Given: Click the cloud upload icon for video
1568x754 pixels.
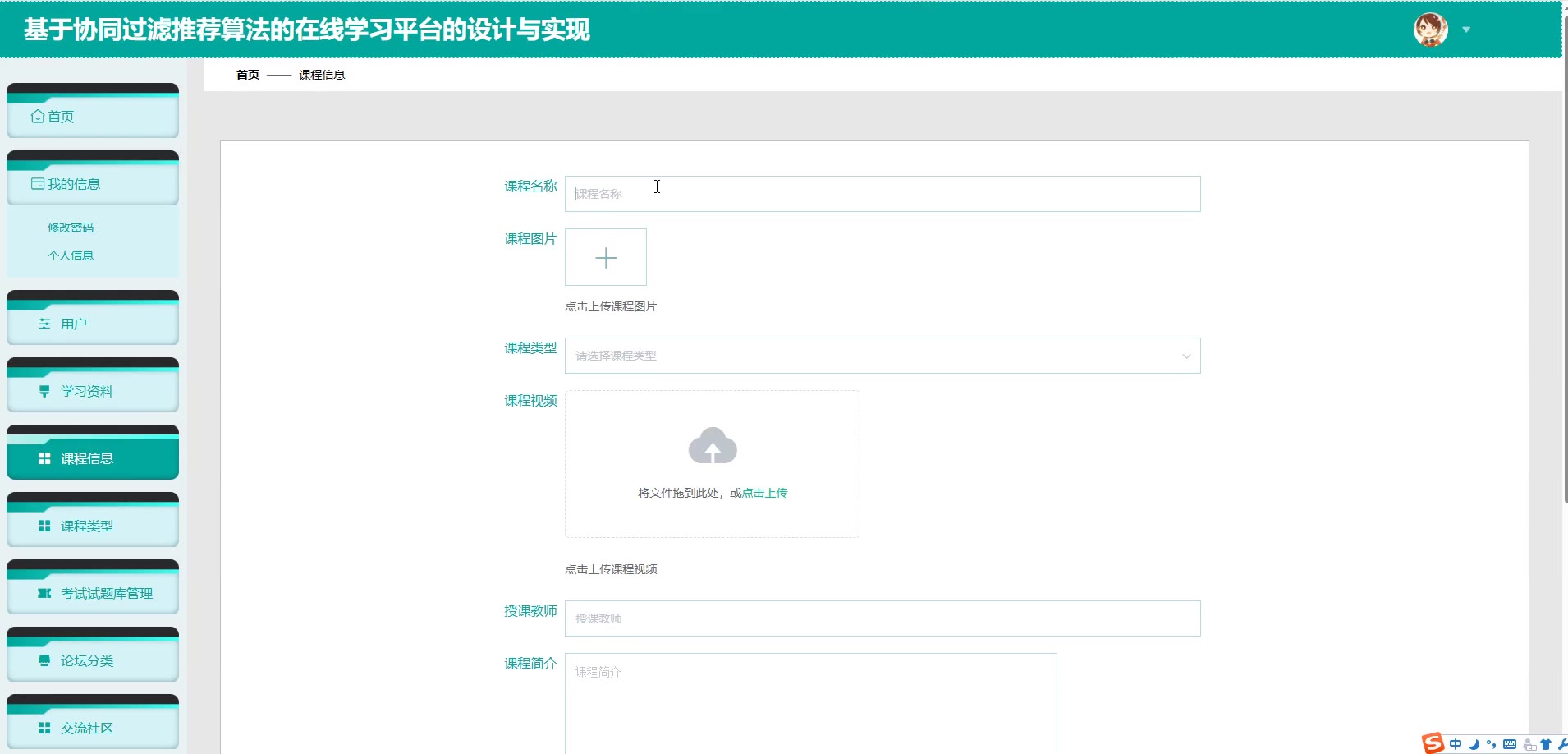Looking at the screenshot, I should 713,446.
